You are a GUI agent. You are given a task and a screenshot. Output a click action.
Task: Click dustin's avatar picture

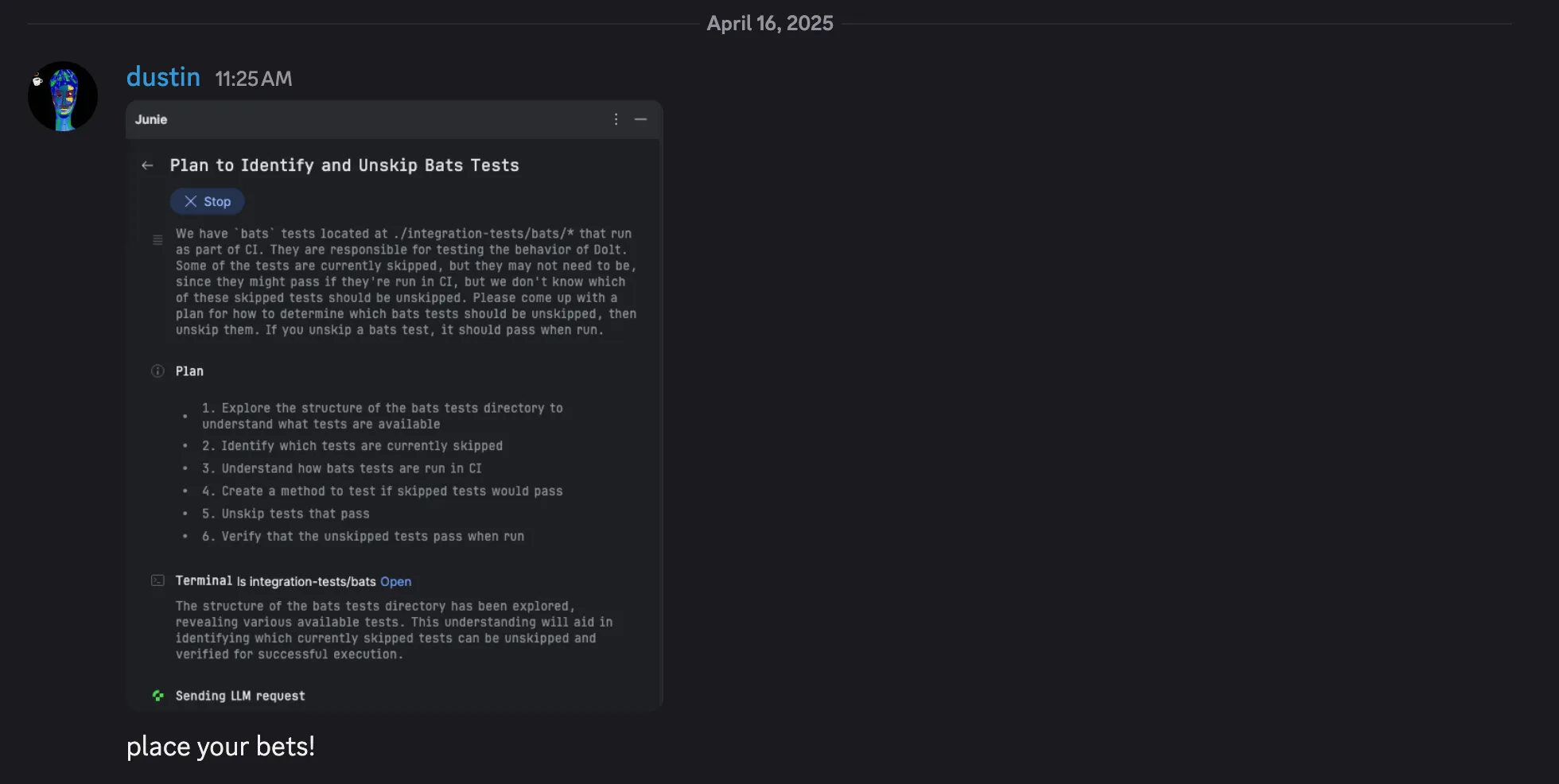[63, 96]
